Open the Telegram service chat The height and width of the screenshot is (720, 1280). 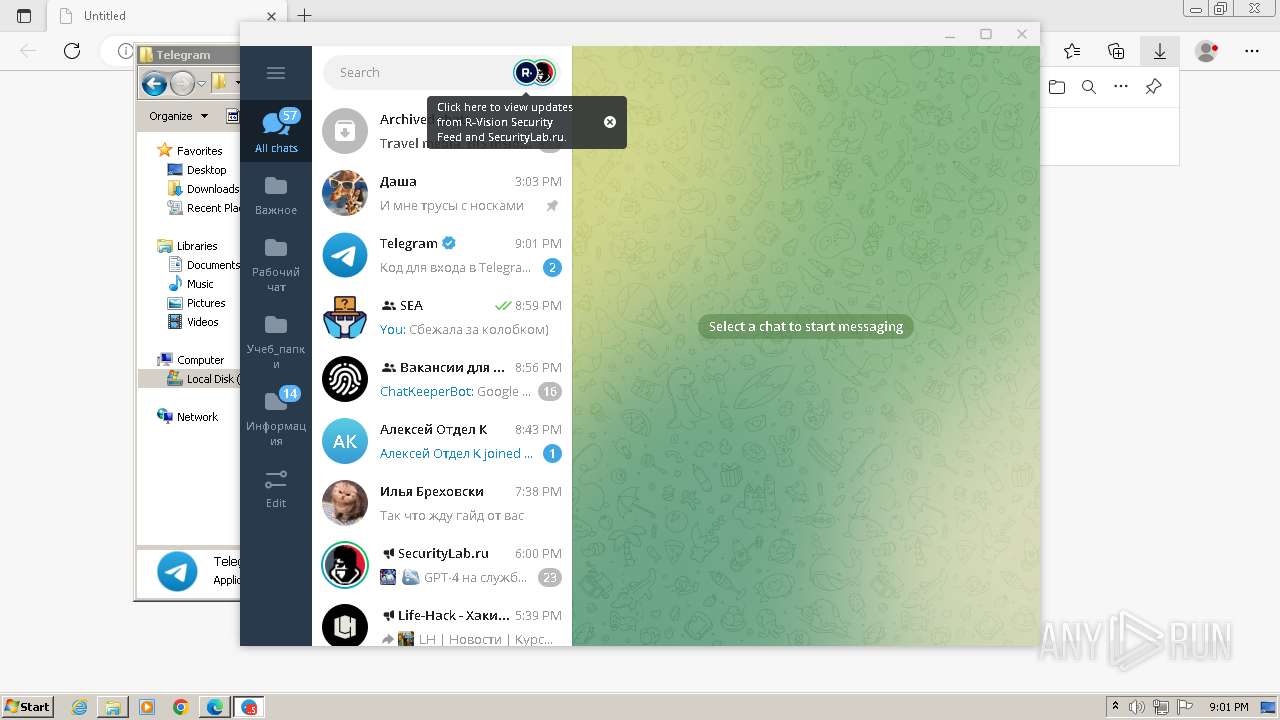tap(442, 255)
